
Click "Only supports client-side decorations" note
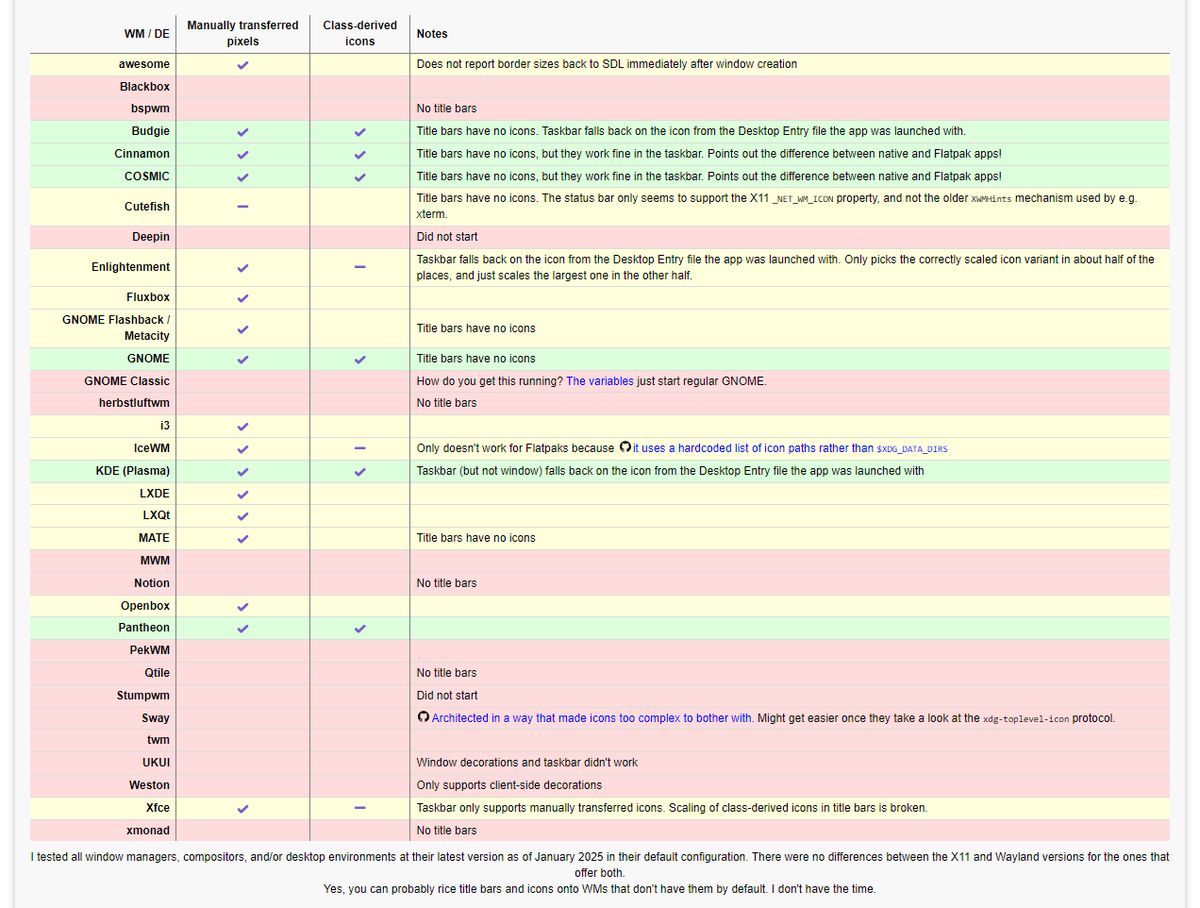tap(509, 785)
